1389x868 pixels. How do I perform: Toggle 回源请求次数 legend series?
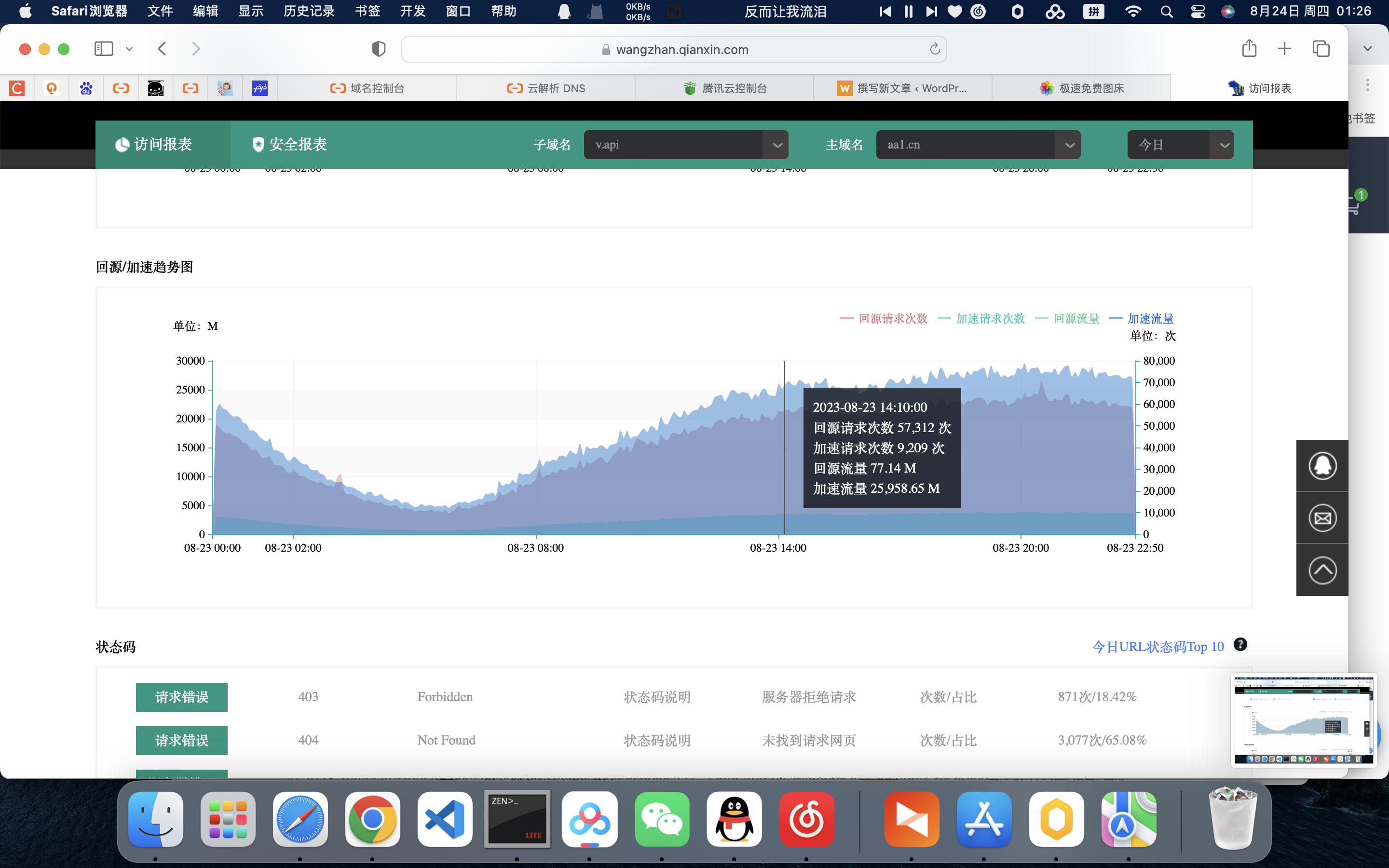click(884, 319)
